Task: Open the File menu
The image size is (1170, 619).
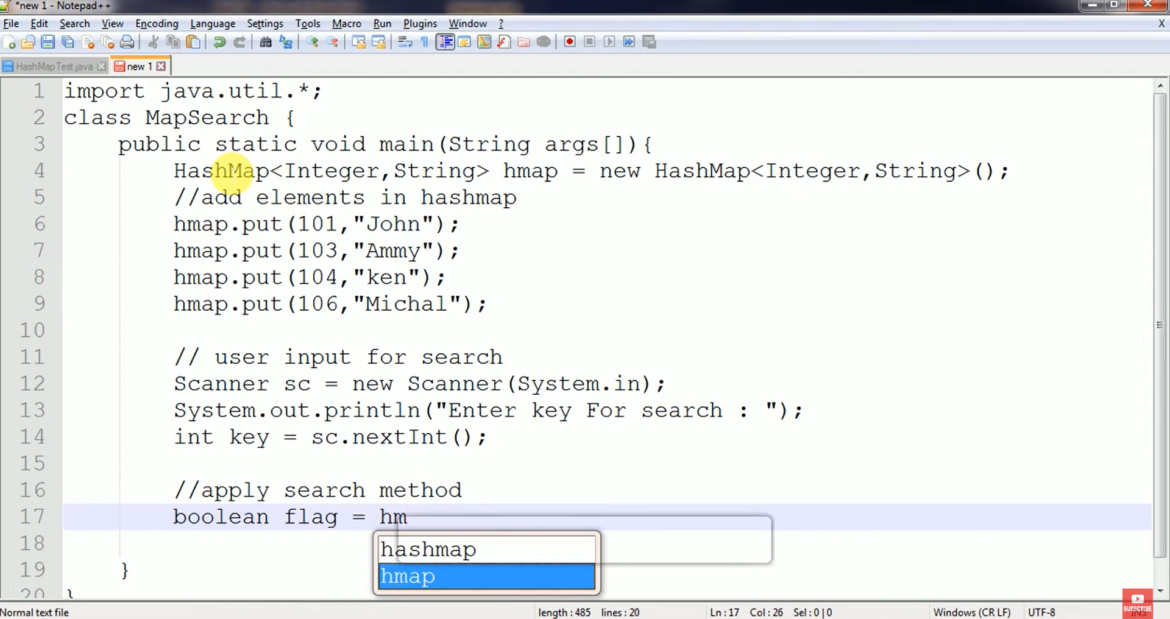Action: pos(11,23)
